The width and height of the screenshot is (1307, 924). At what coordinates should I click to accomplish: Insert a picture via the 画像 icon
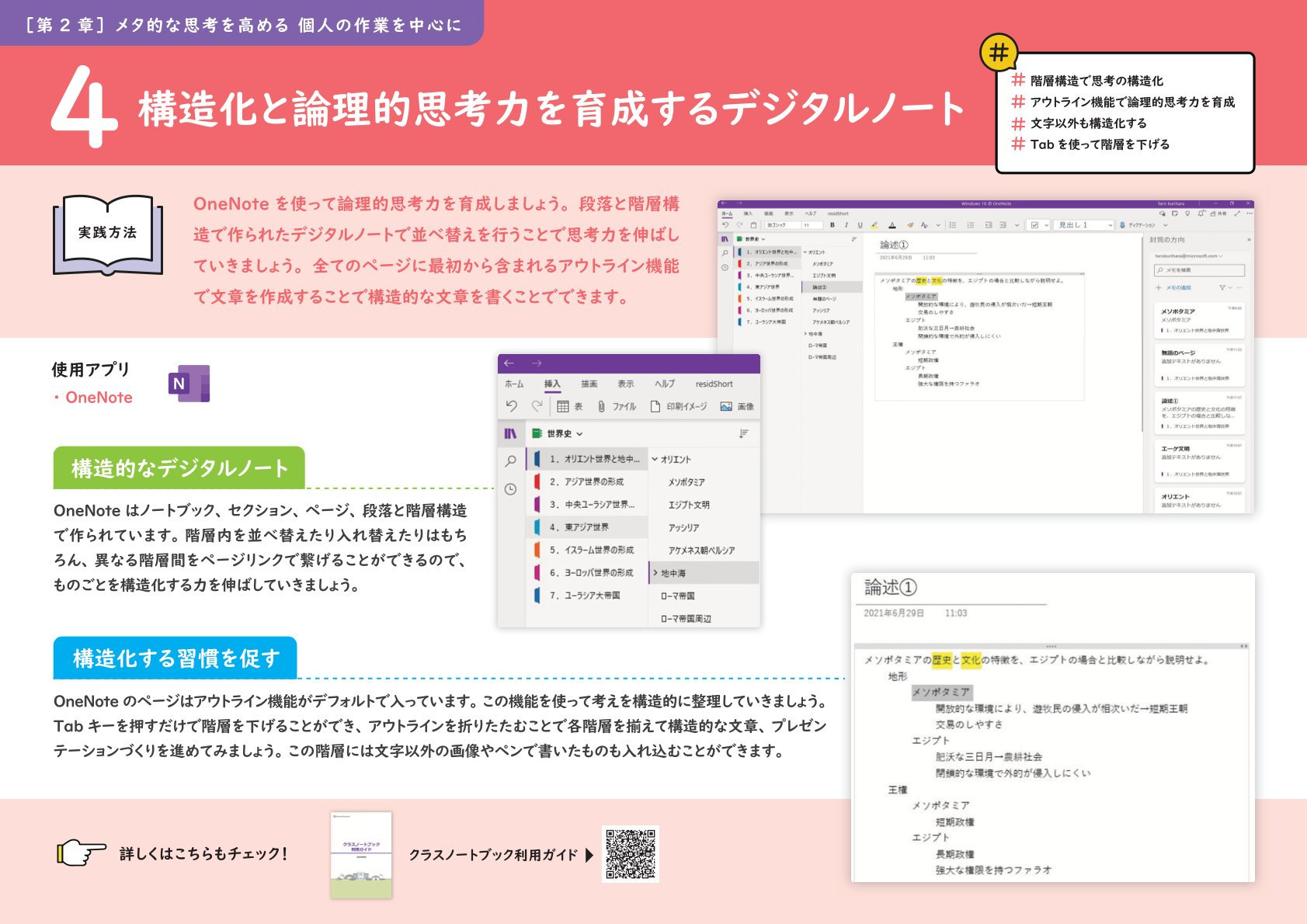point(726,406)
